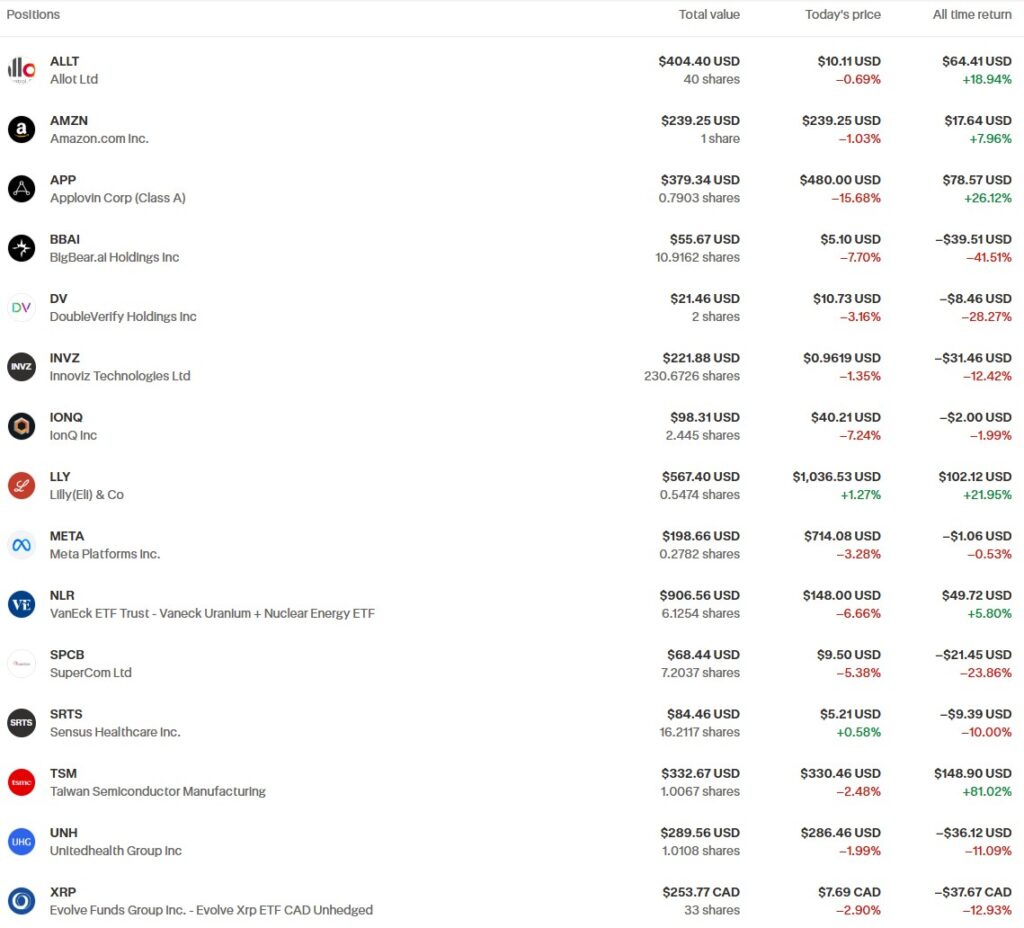1024x928 pixels.
Task: Click the Allot Ltd company logo
Action: click(x=21, y=70)
